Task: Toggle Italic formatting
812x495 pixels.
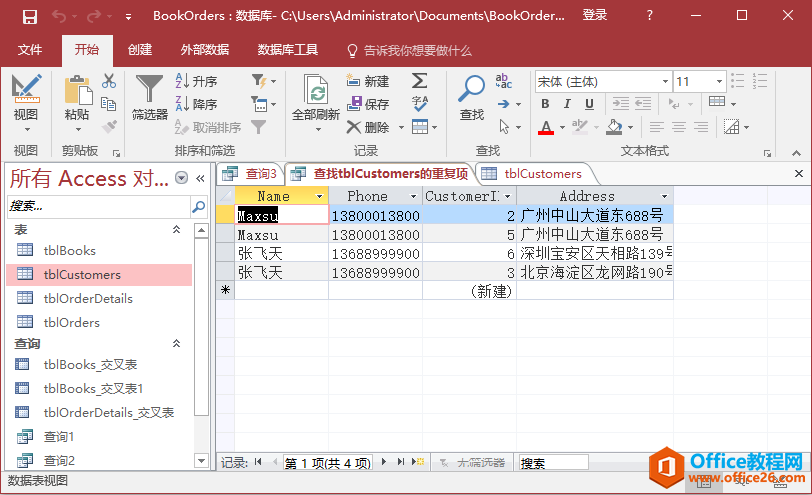Action: click(x=568, y=104)
